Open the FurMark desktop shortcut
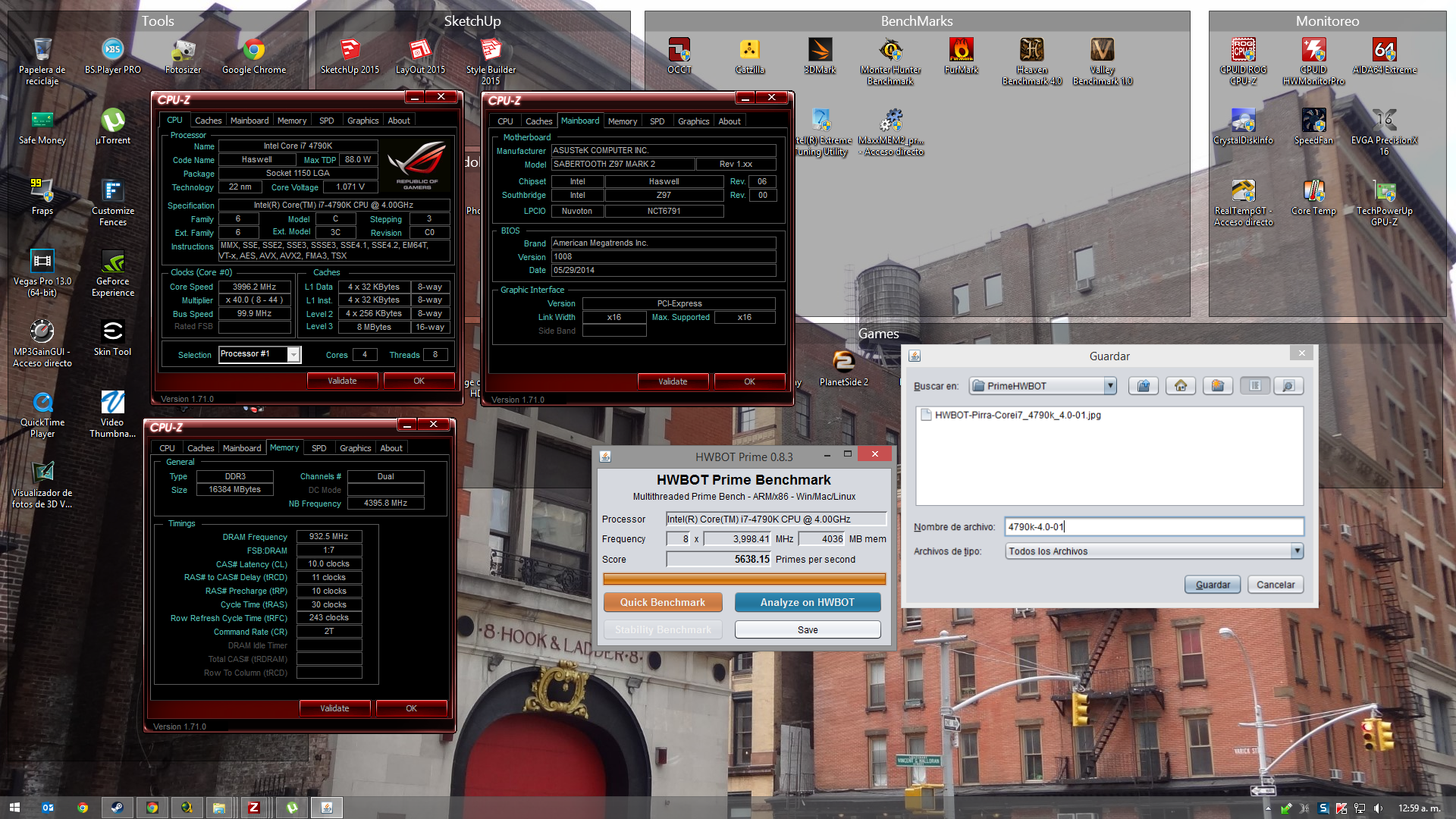Screen dimensions: 1456x819 961,57
